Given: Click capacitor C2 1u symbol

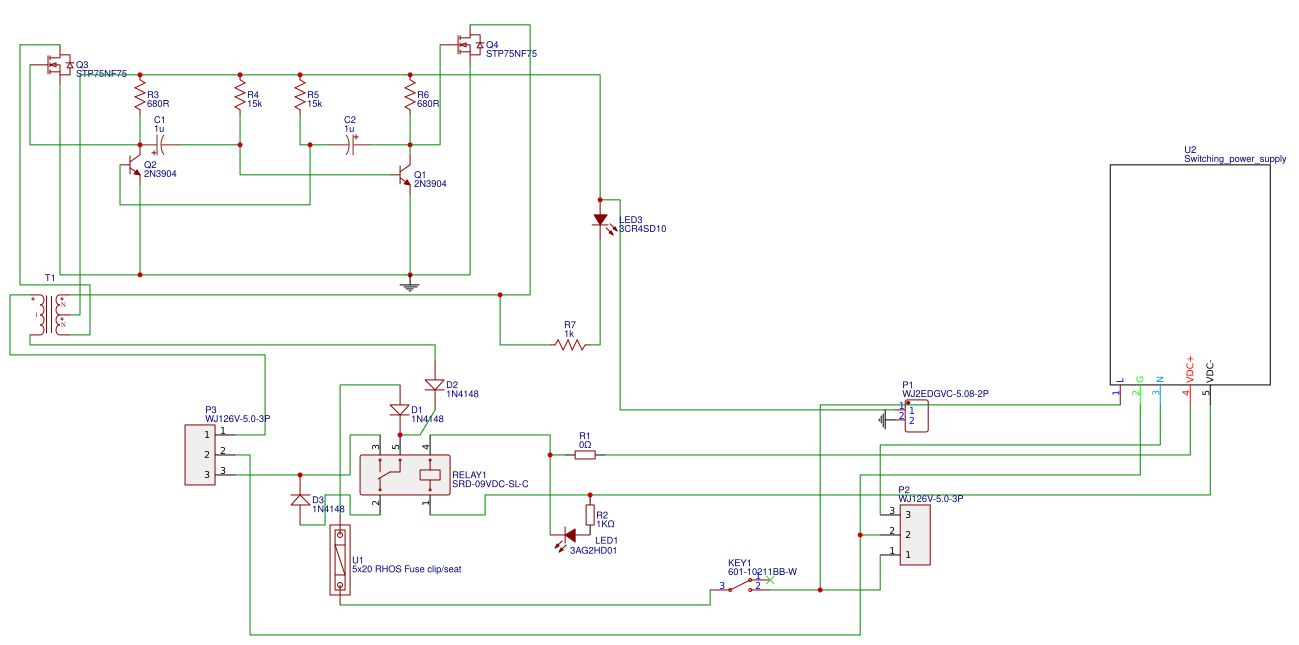Looking at the screenshot, I should point(350,145).
